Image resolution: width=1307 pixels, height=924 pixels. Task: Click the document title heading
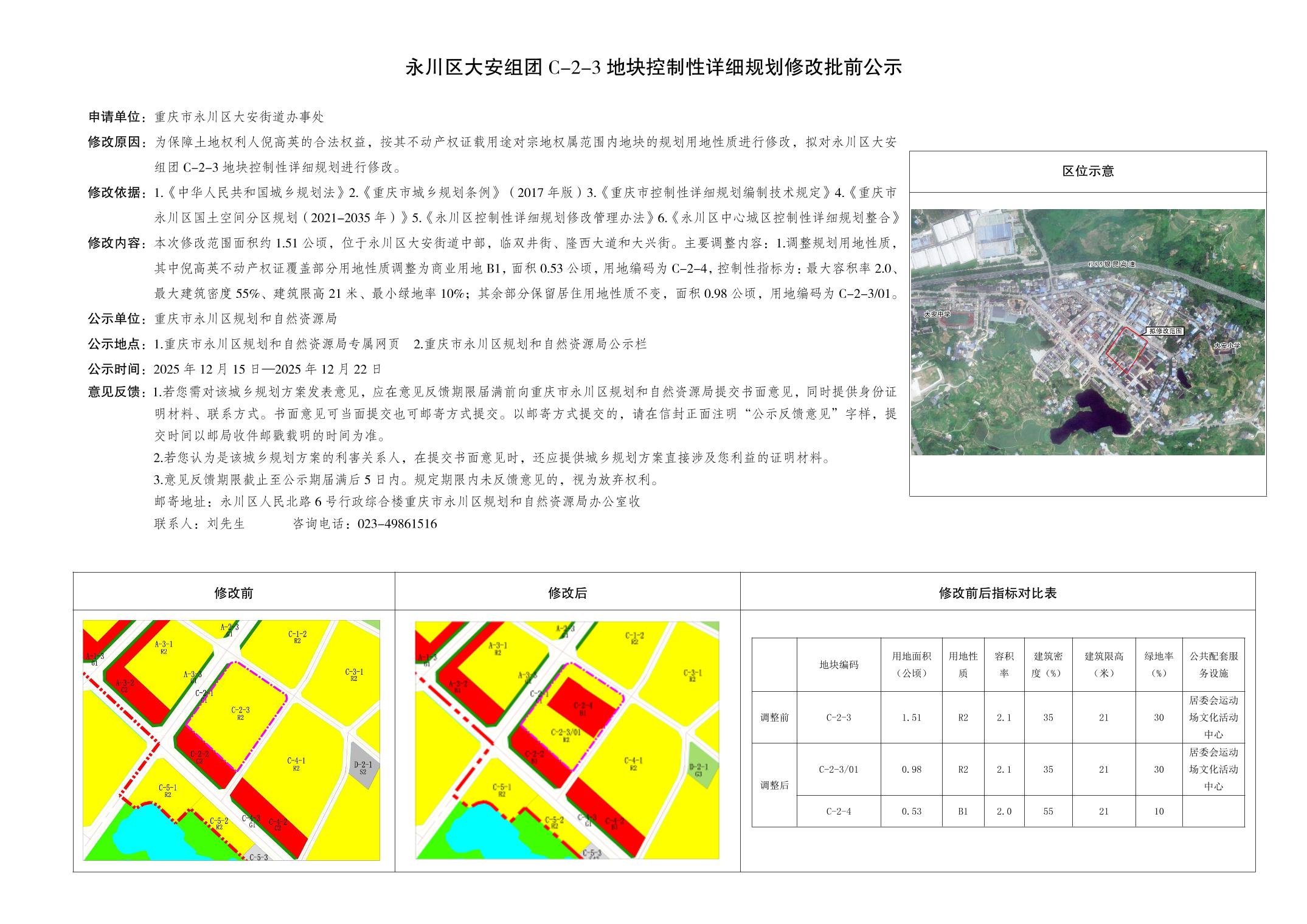pyautogui.click(x=654, y=67)
